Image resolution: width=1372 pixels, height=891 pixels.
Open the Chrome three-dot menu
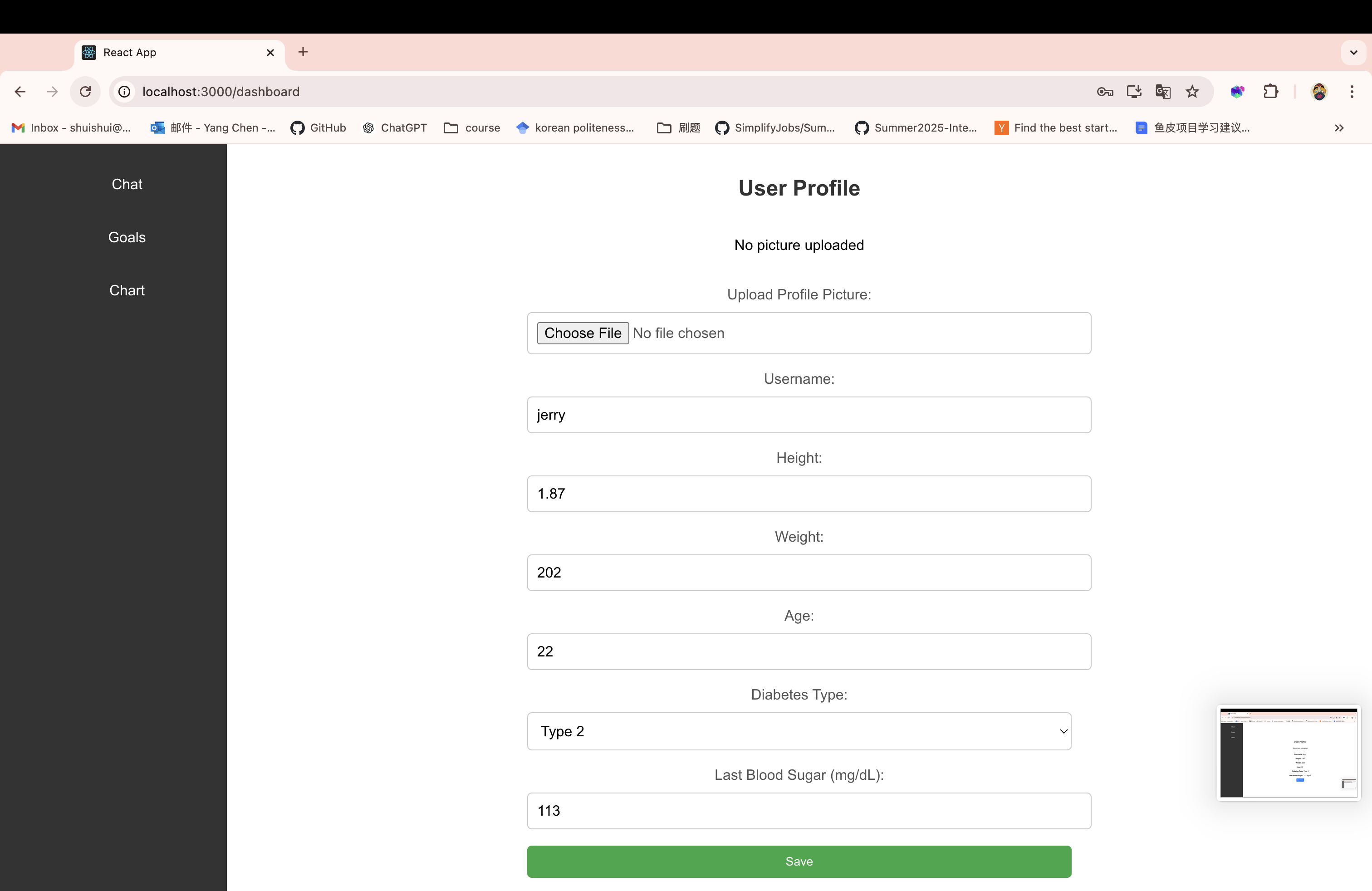pos(1351,92)
